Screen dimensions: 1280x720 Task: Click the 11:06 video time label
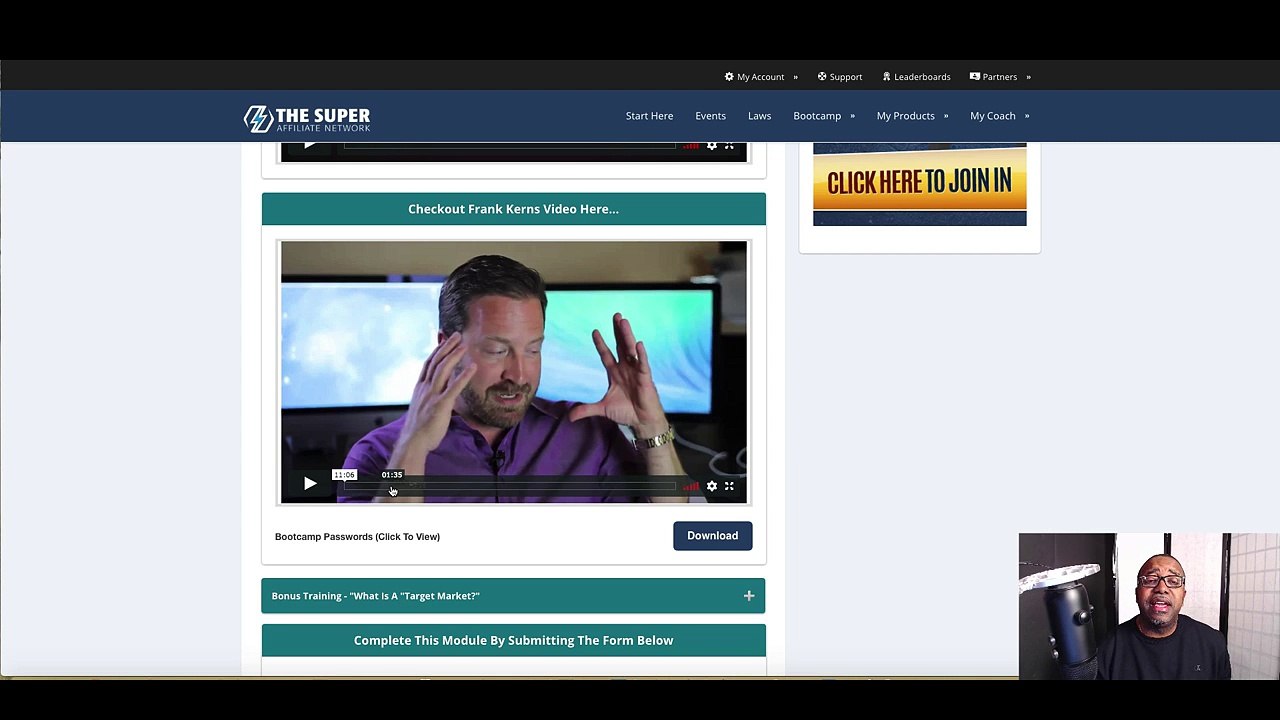click(344, 475)
